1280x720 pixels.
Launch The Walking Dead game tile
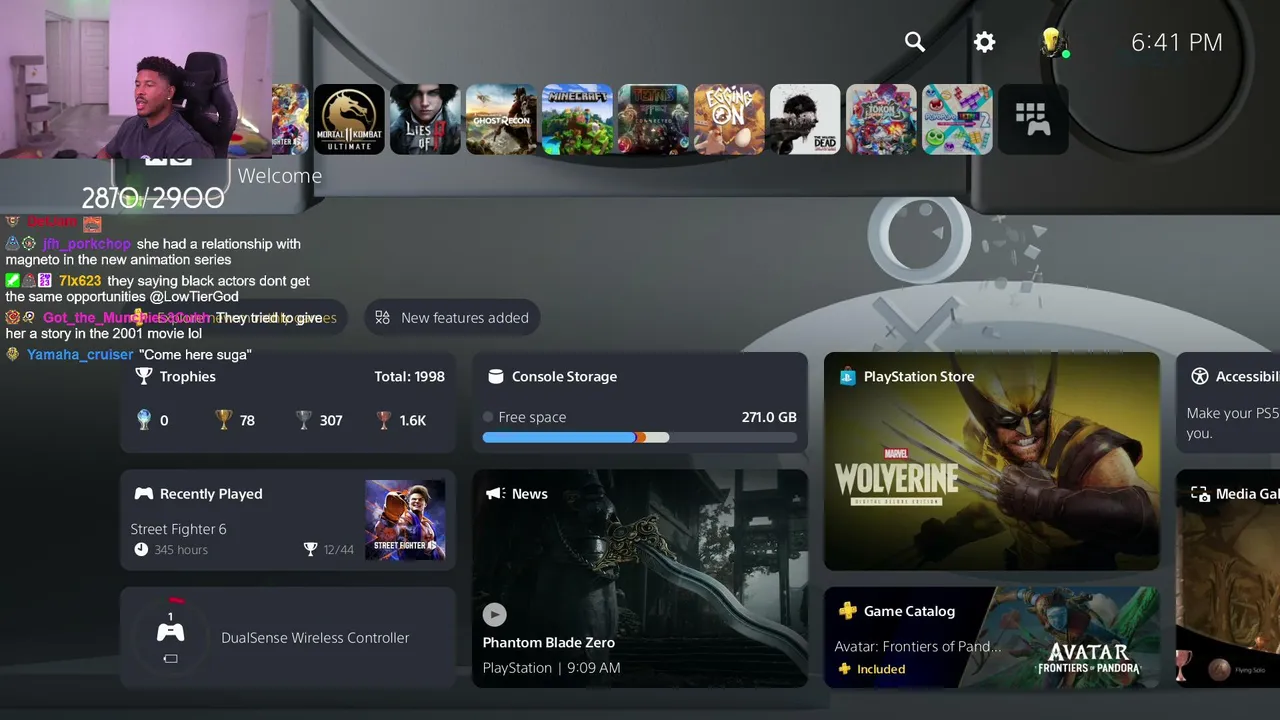(x=806, y=119)
